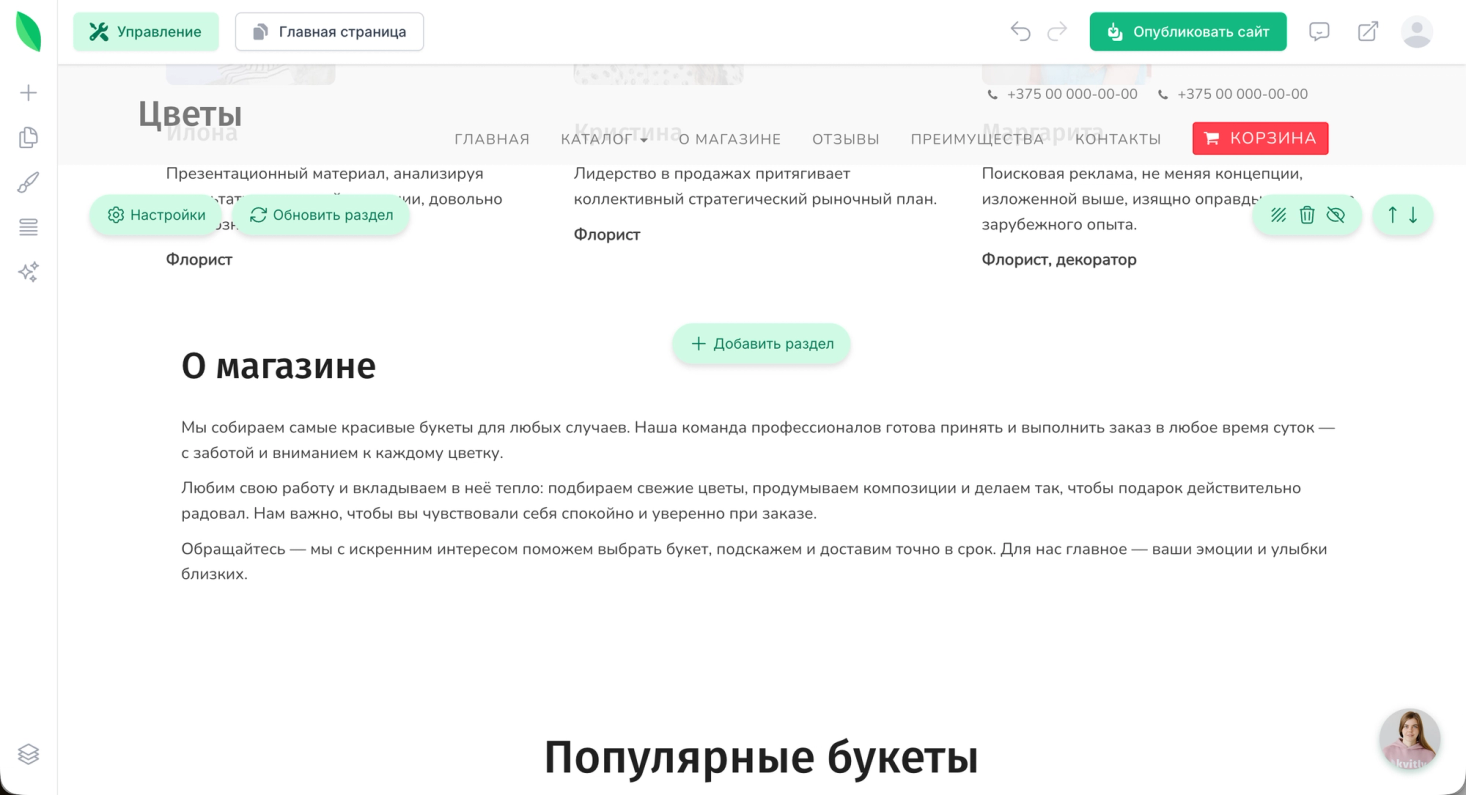Open the comments chat icon

1320,32
